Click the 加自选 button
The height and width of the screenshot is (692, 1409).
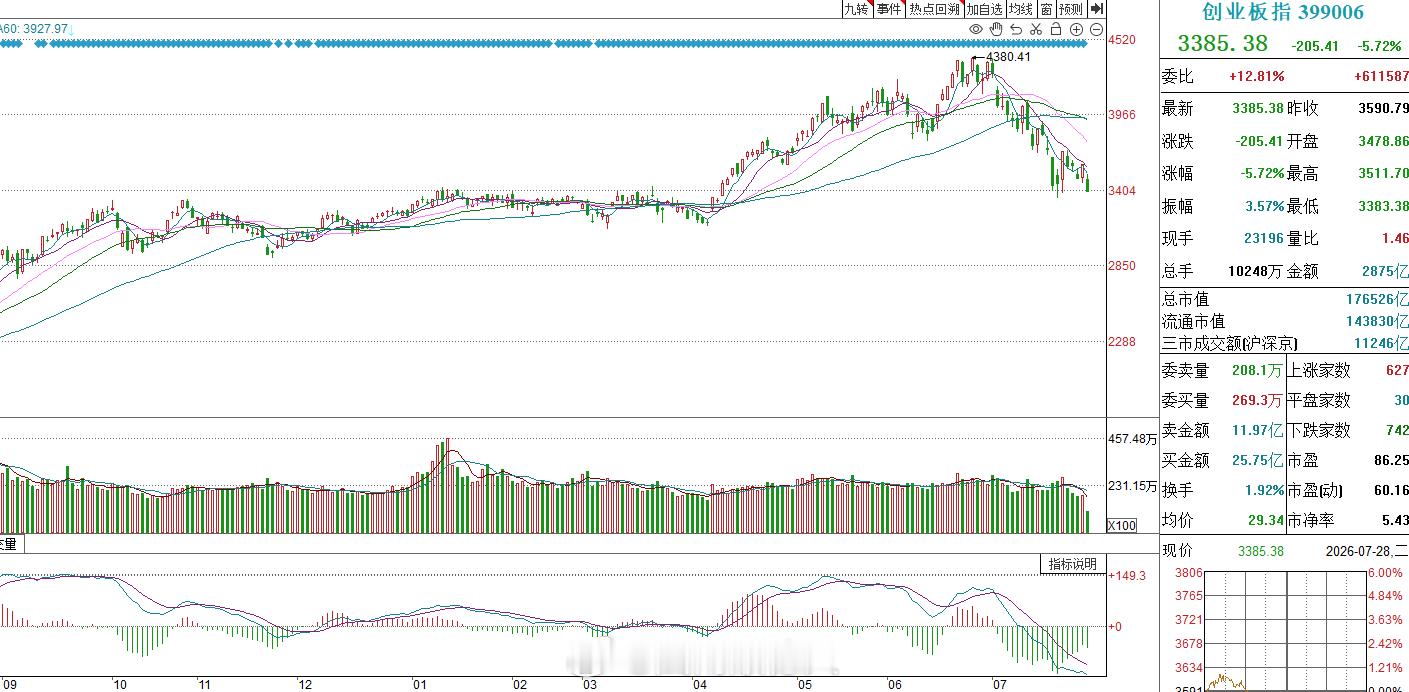984,9
